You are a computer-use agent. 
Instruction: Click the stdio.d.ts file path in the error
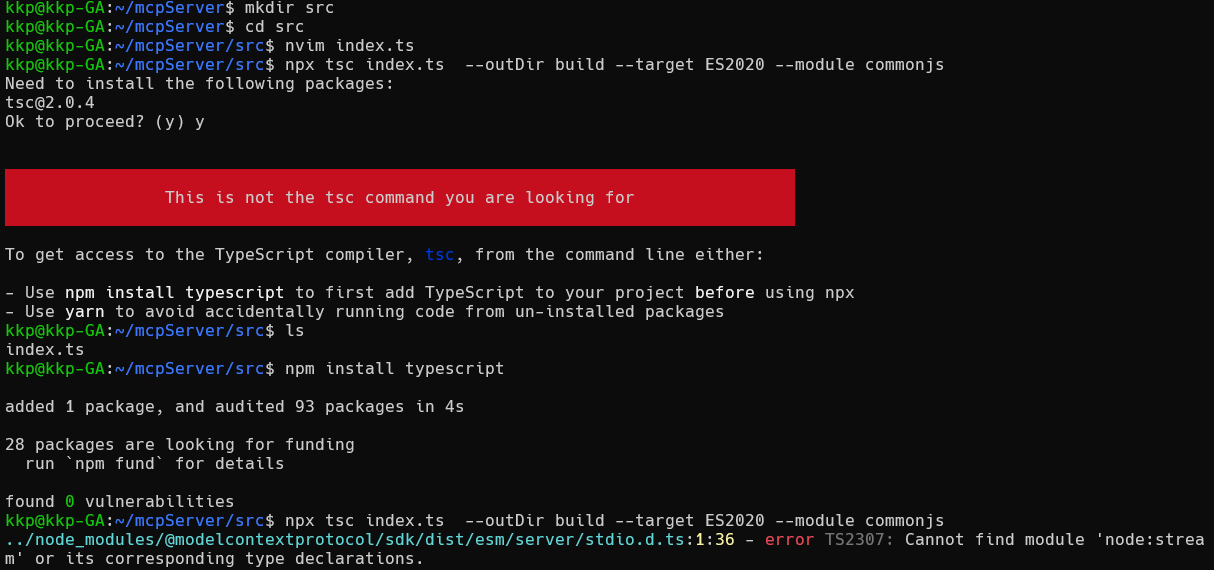tap(345, 540)
